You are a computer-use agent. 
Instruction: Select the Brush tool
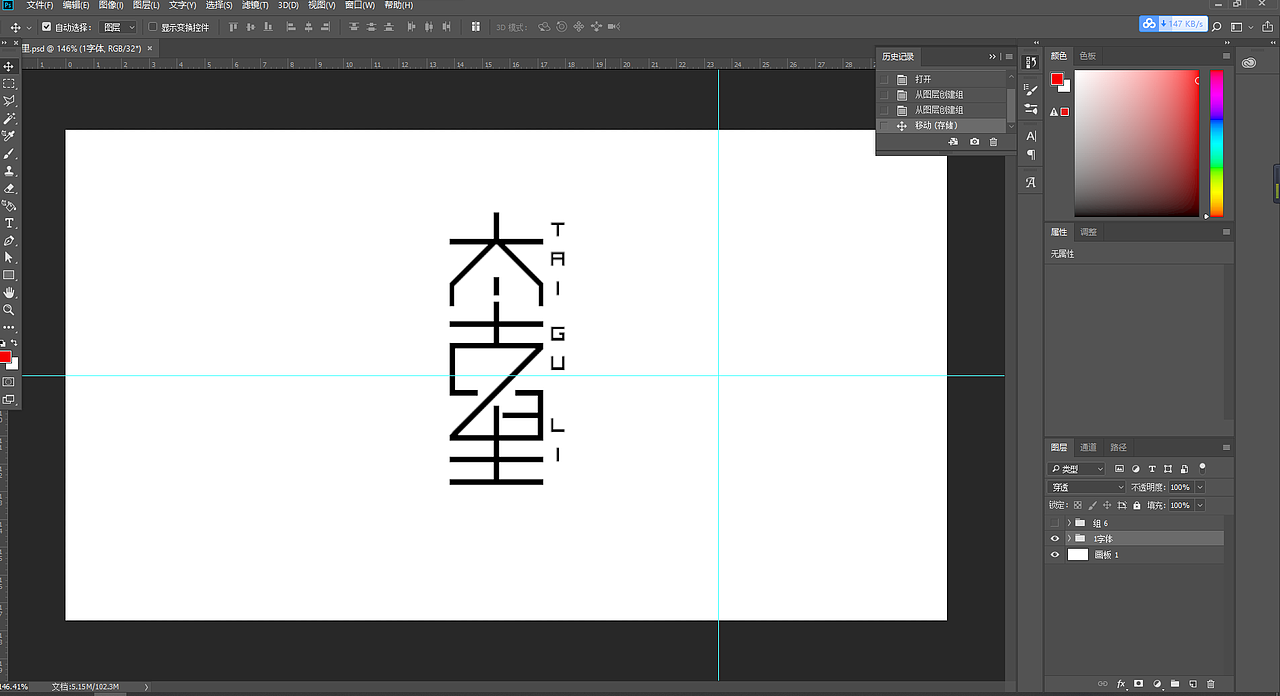coord(9,154)
